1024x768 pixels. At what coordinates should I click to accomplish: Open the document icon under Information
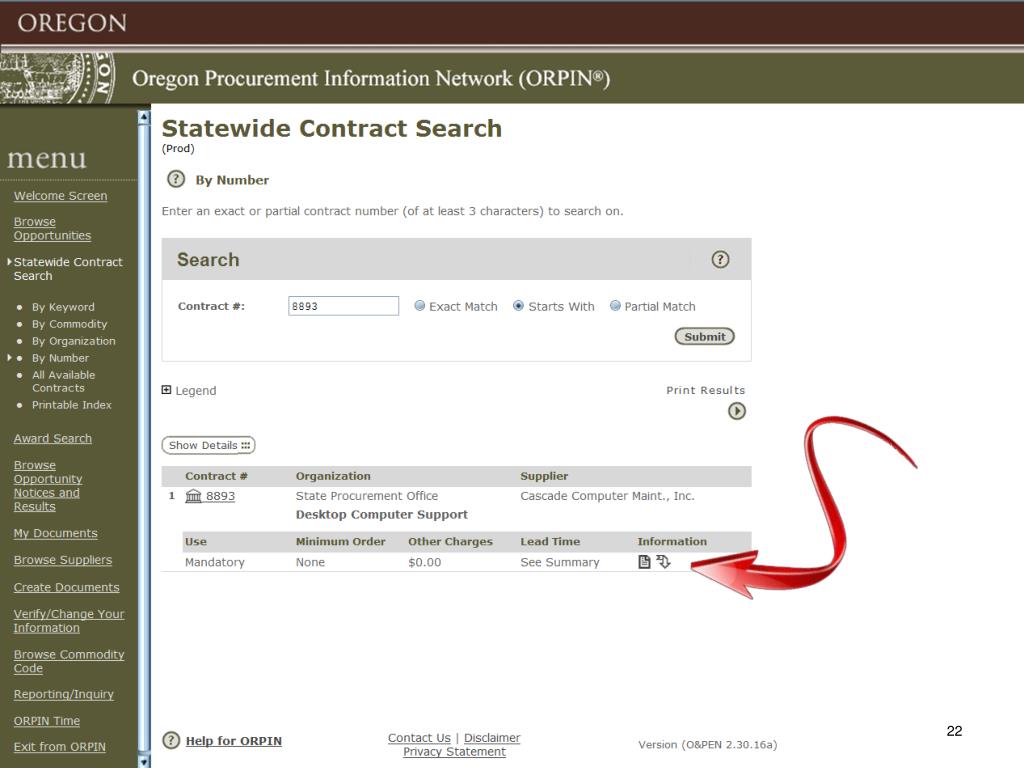pos(644,562)
